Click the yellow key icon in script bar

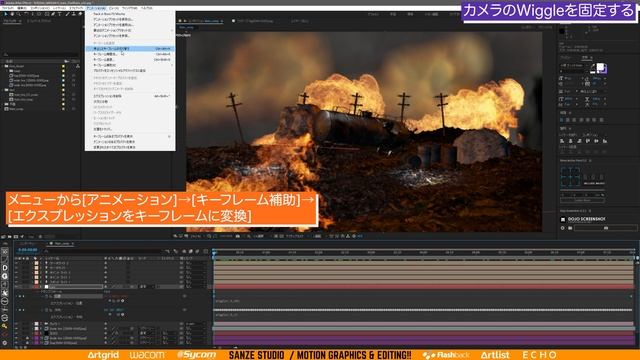(x=4, y=326)
